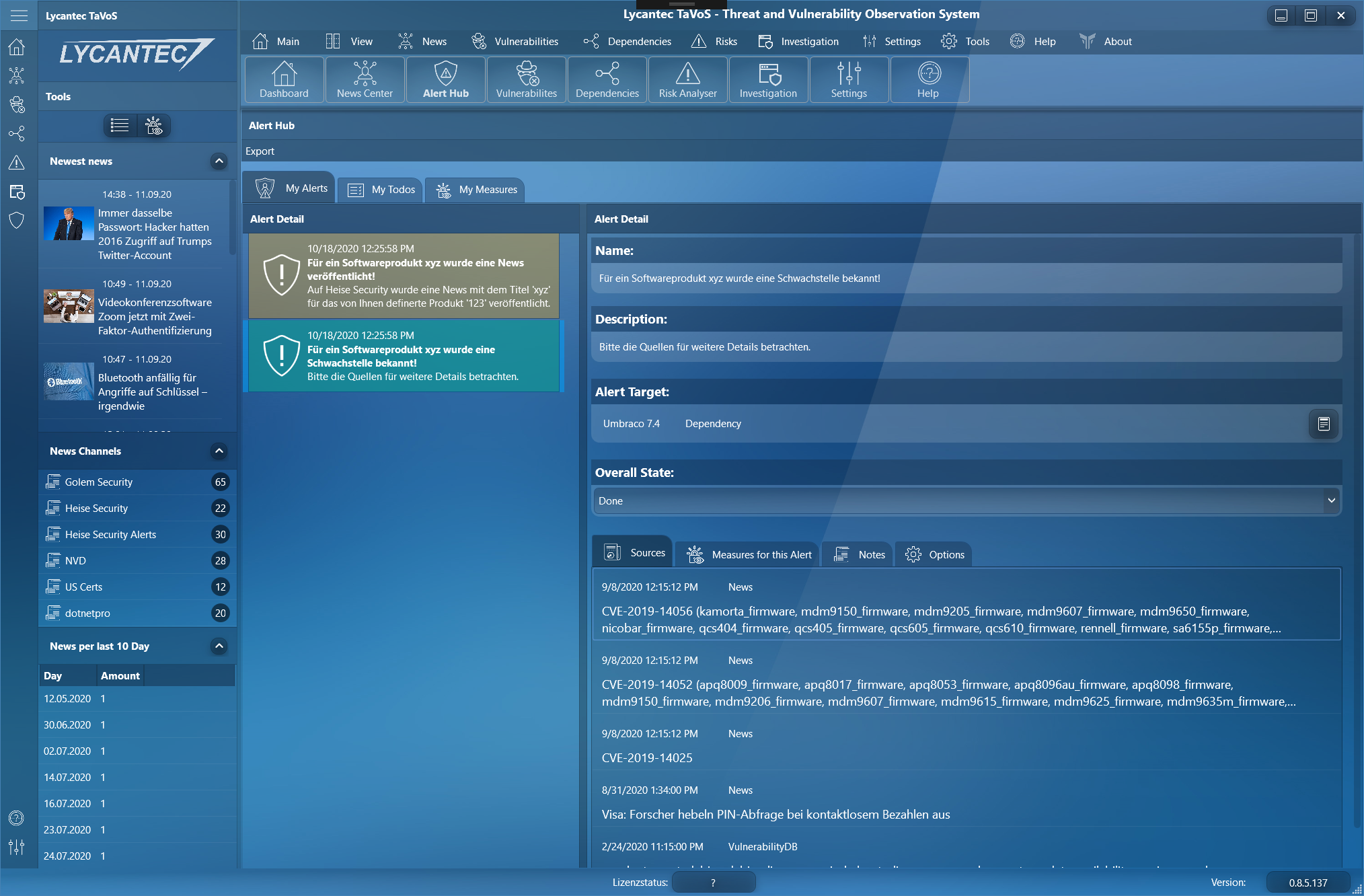Click the shield icon in left sidebar

[17, 221]
